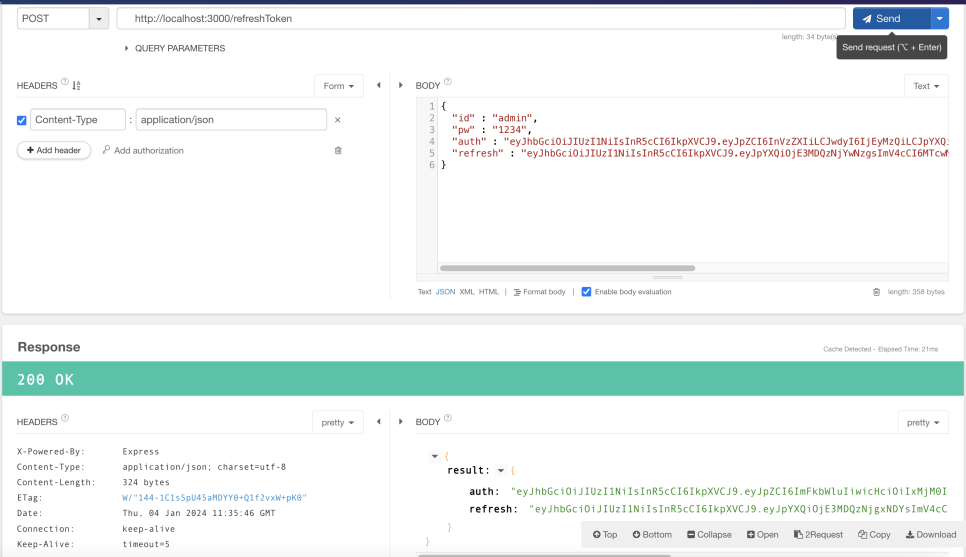The width and height of the screenshot is (966, 557).
Task: Click Format body
Action: pyautogui.click(x=540, y=292)
